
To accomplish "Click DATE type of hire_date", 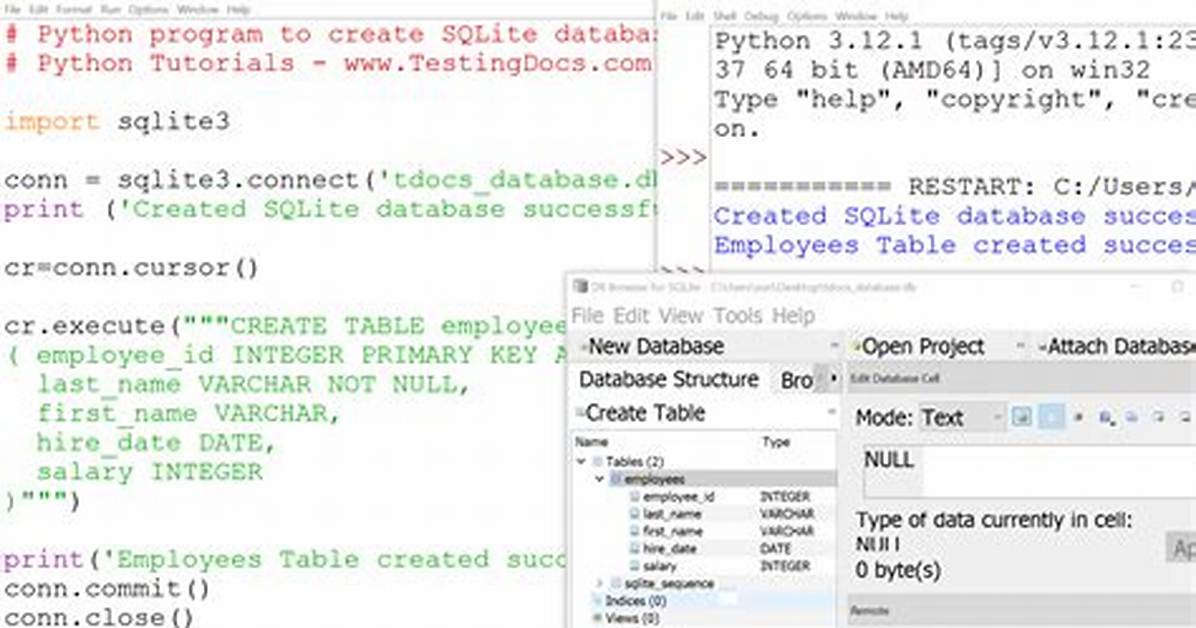I will click(775, 549).
